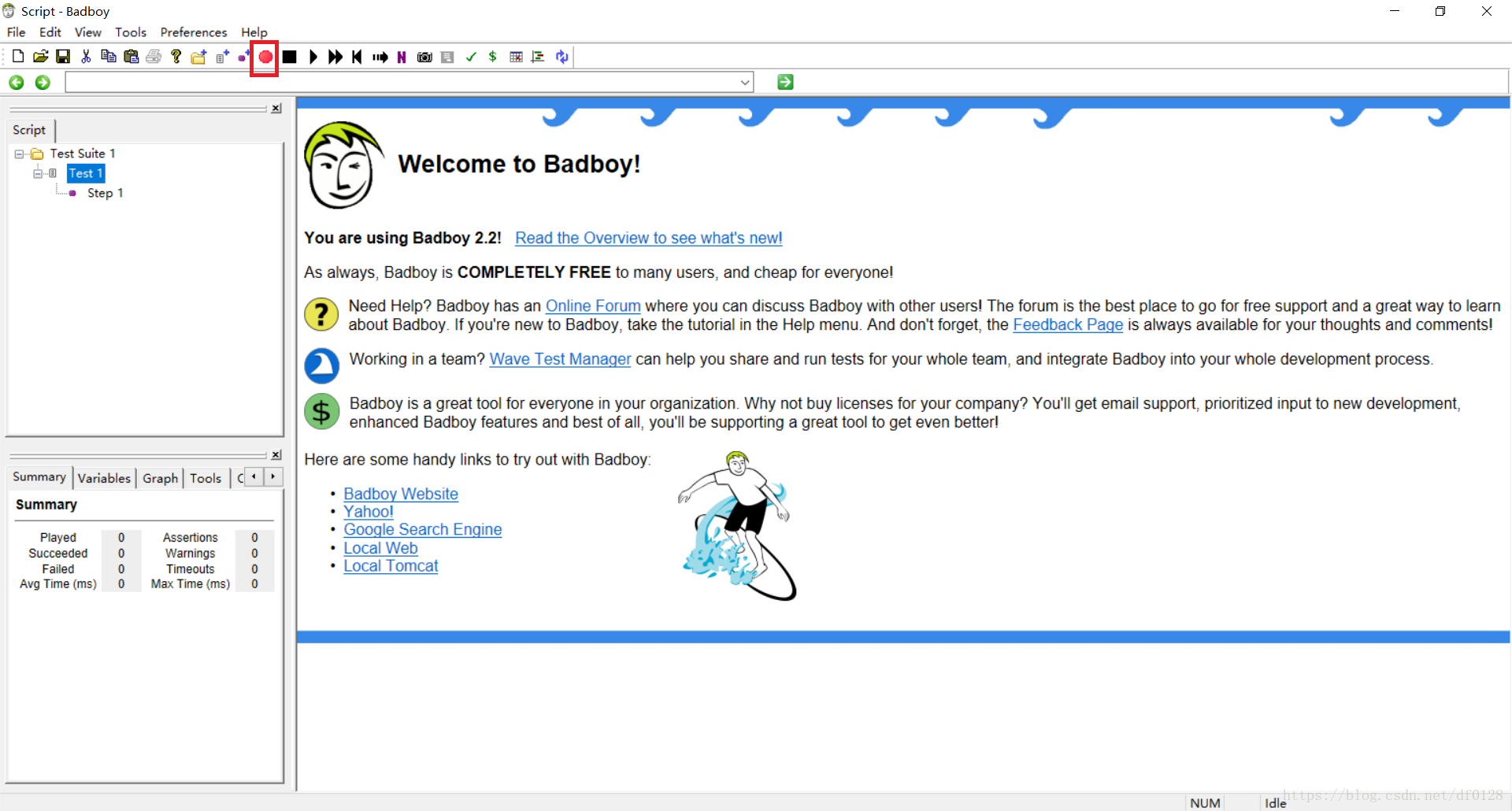Screen dimensions: 1512x811
Task: Open a script with the folder icon
Action: coord(40,57)
